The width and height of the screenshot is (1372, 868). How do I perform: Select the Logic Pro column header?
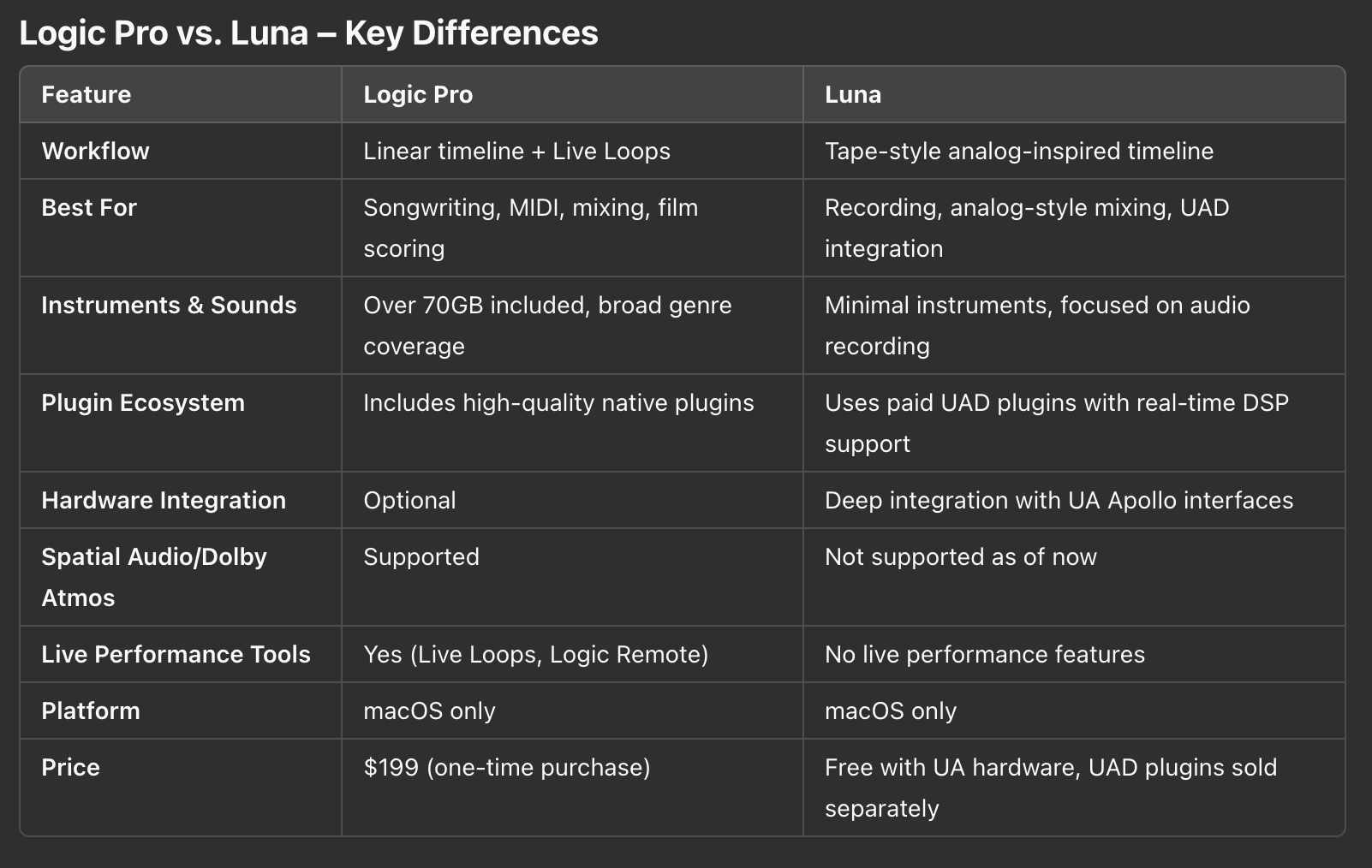(418, 94)
